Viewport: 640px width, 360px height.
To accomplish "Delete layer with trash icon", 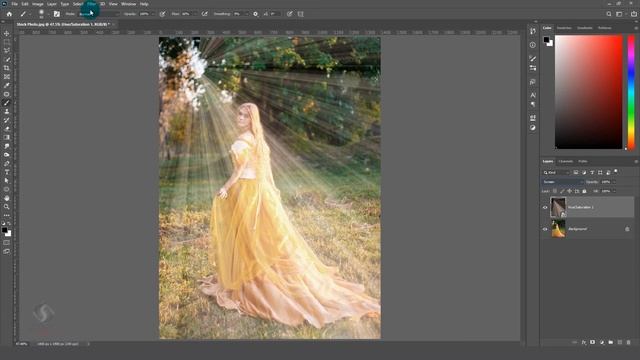I will [x=629, y=342].
